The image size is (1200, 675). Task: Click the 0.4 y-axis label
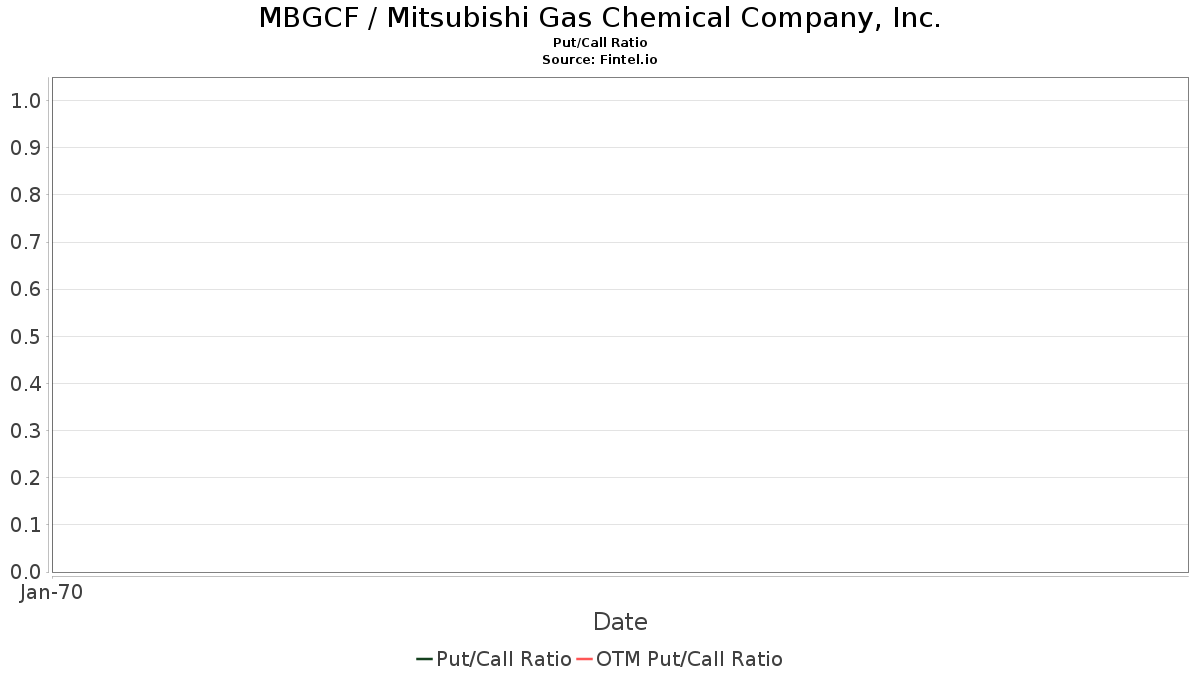click(x=25, y=383)
